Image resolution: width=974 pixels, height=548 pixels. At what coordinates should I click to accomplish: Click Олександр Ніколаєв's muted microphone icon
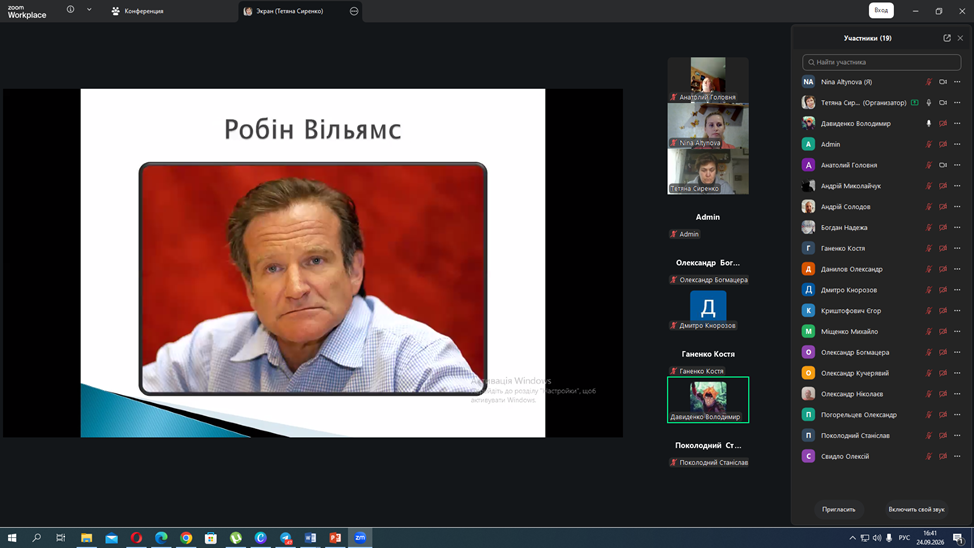[929, 394]
